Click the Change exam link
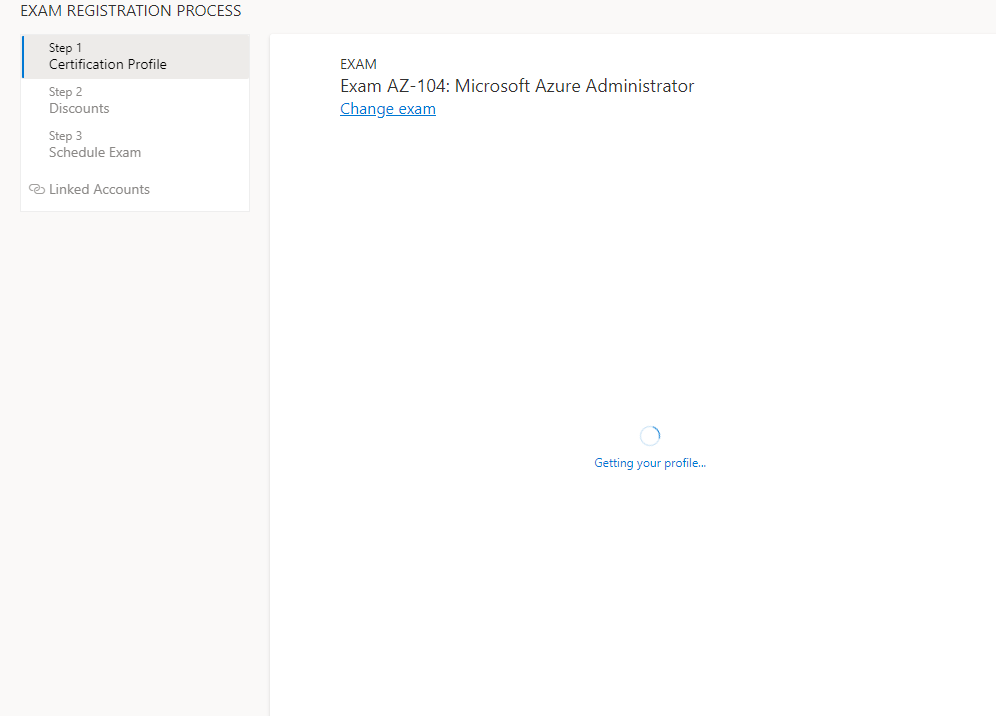Image resolution: width=996 pixels, height=716 pixels. (387, 109)
